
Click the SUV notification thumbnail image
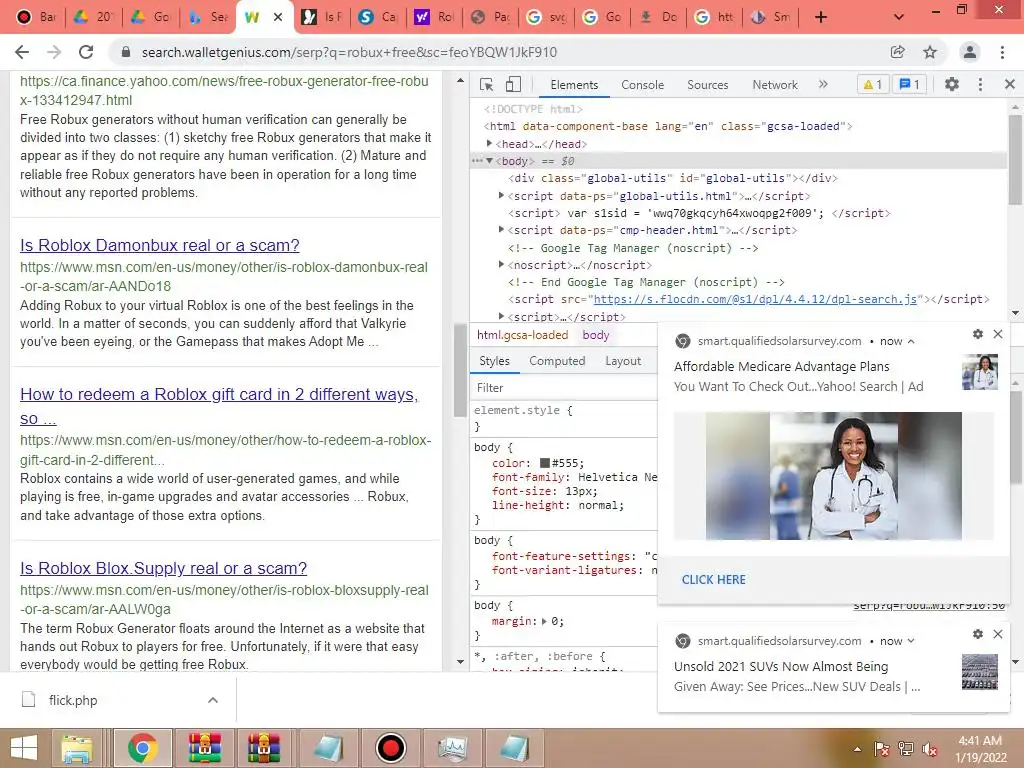pos(980,672)
